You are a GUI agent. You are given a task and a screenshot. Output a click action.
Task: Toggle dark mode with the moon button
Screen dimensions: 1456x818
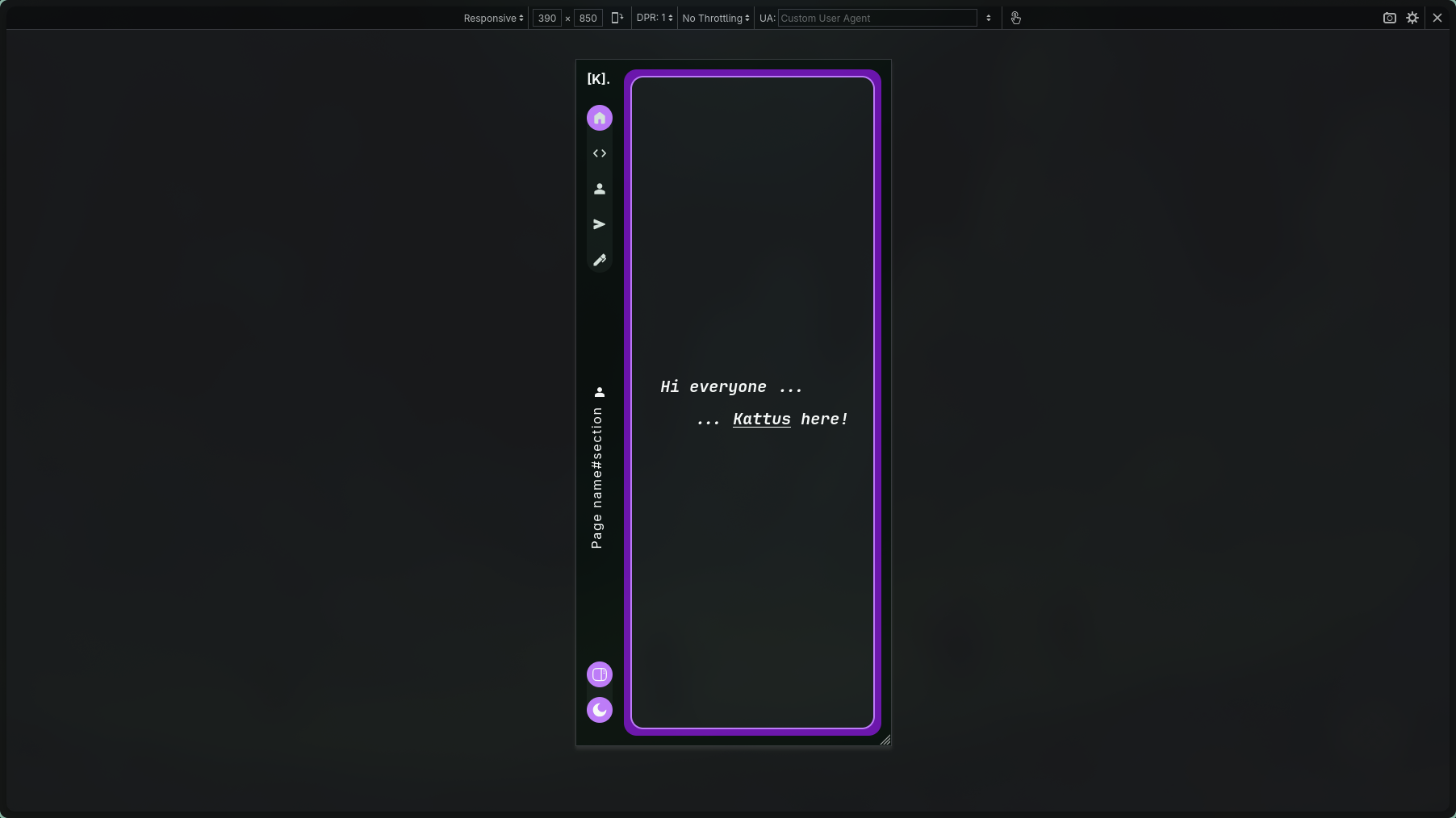click(x=600, y=710)
